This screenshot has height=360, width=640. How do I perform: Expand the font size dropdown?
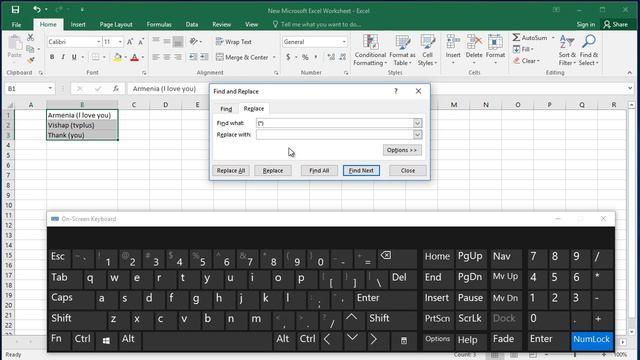[x=120, y=42]
